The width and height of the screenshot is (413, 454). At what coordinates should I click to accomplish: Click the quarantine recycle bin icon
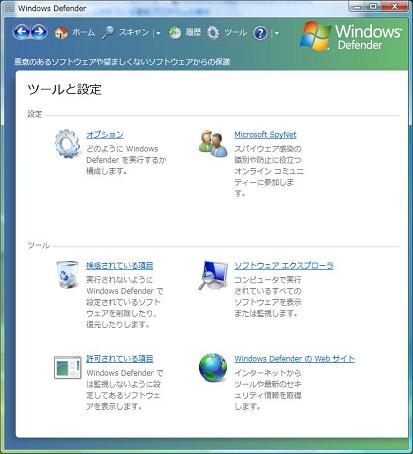68,274
